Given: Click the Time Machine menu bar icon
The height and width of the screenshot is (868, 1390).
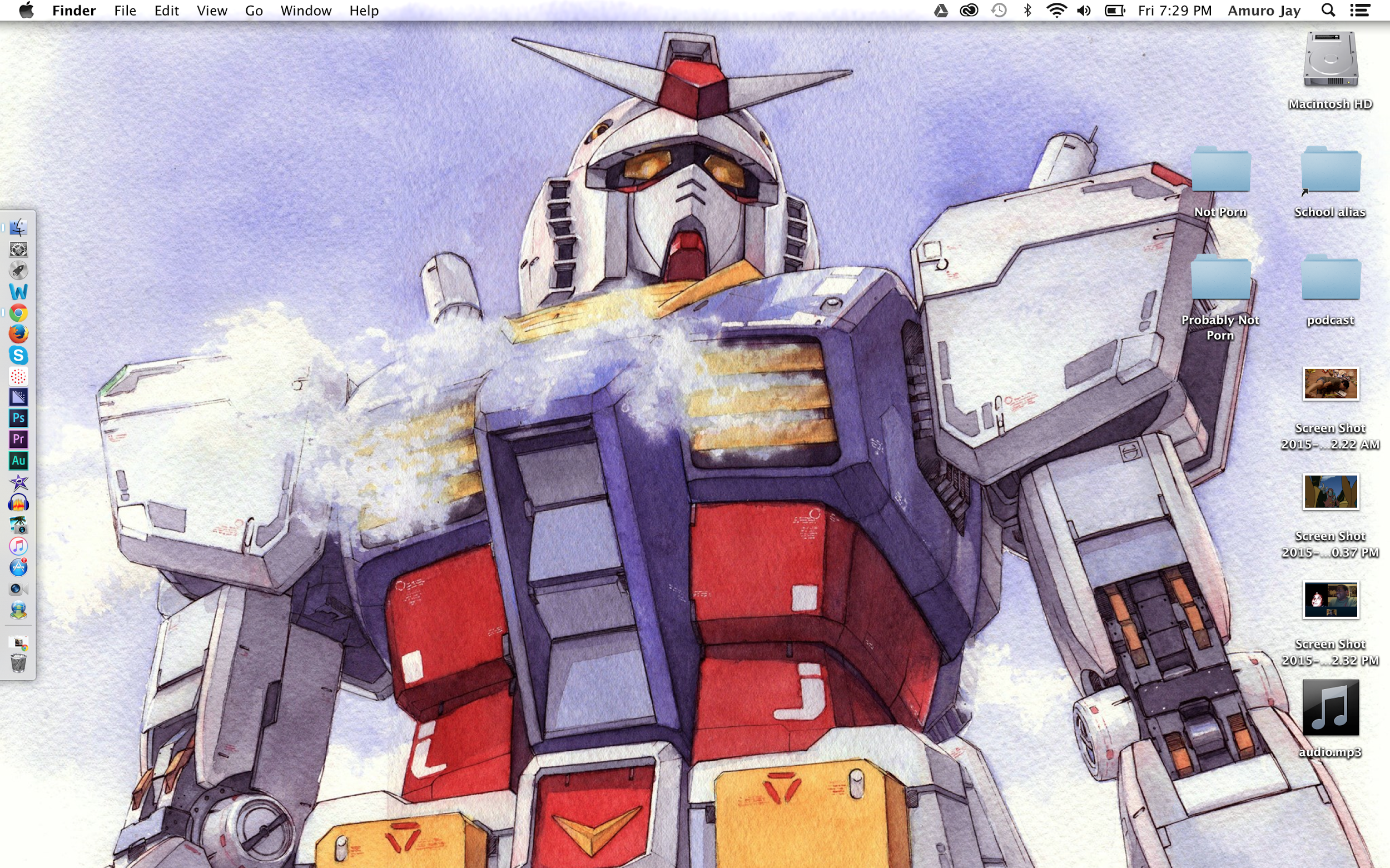Looking at the screenshot, I should (999, 11).
